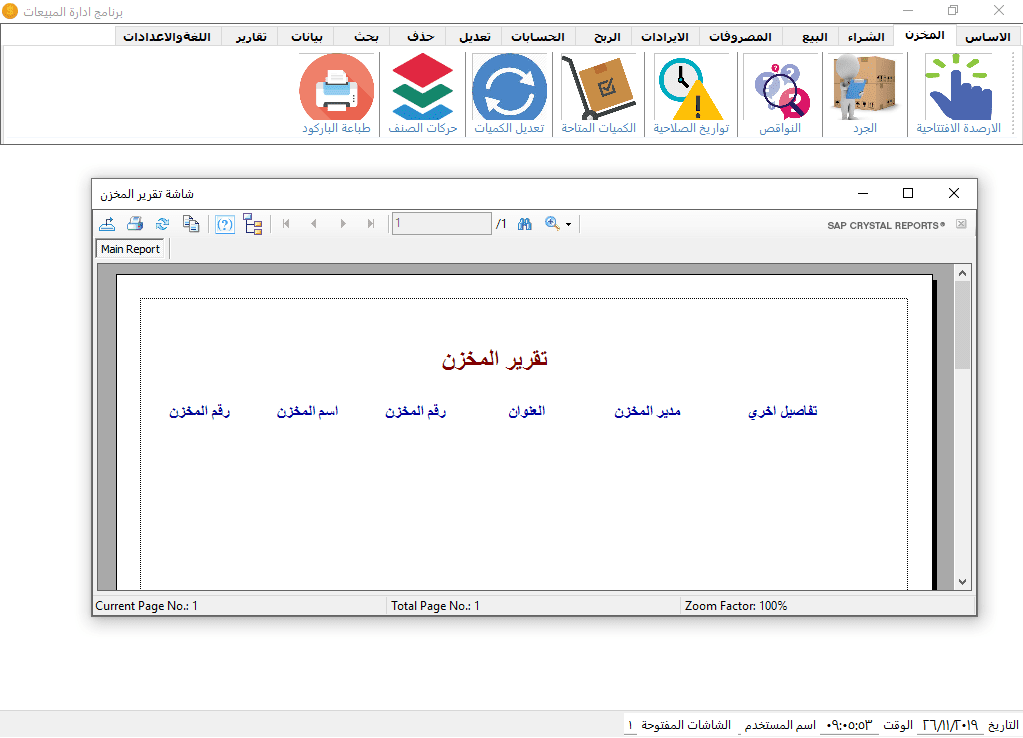The height and width of the screenshot is (738, 1023).
Task: Print the warehouse report
Action: pyautogui.click(x=135, y=223)
